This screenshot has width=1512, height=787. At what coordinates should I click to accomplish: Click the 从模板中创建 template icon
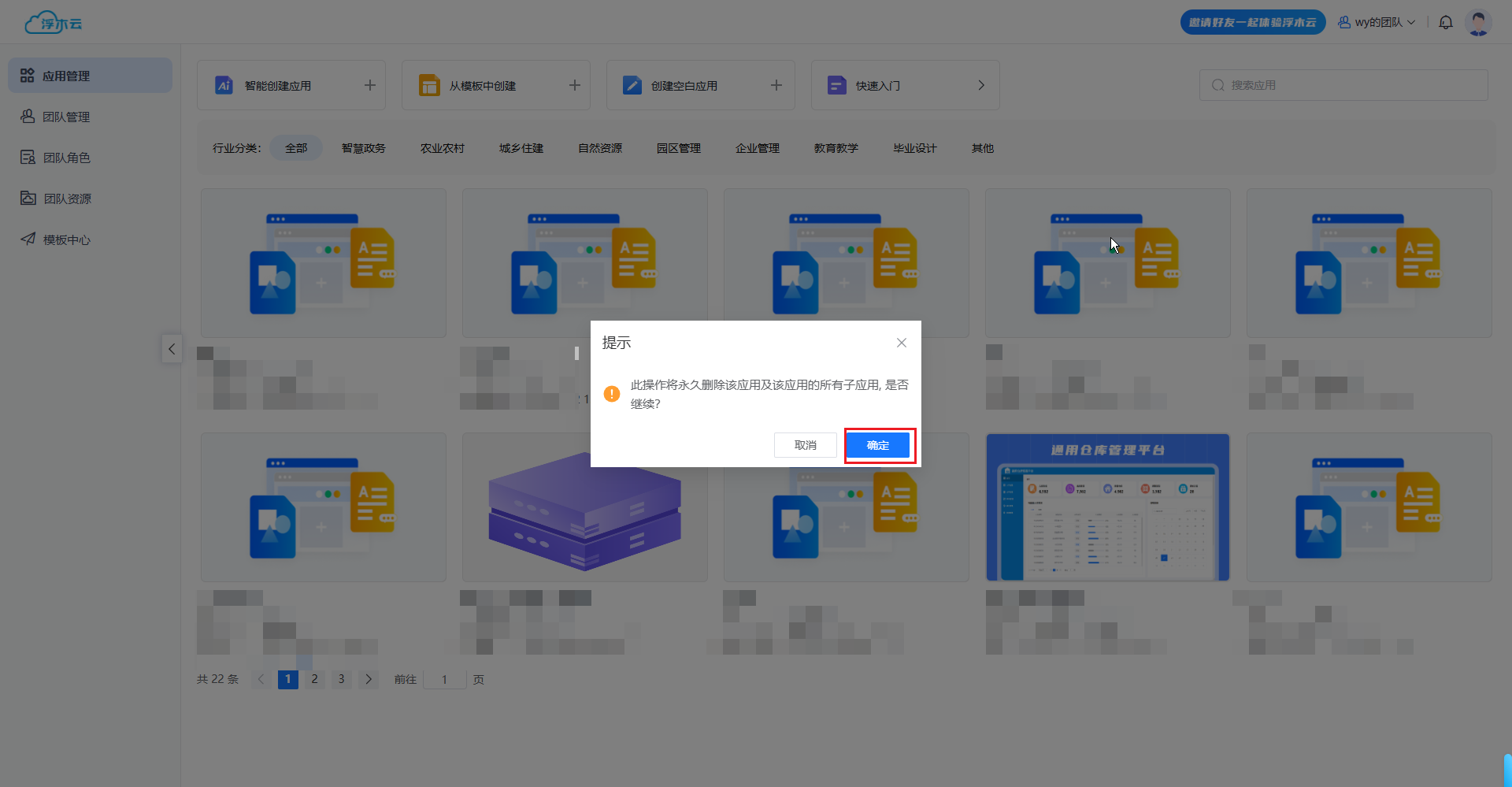(x=429, y=85)
